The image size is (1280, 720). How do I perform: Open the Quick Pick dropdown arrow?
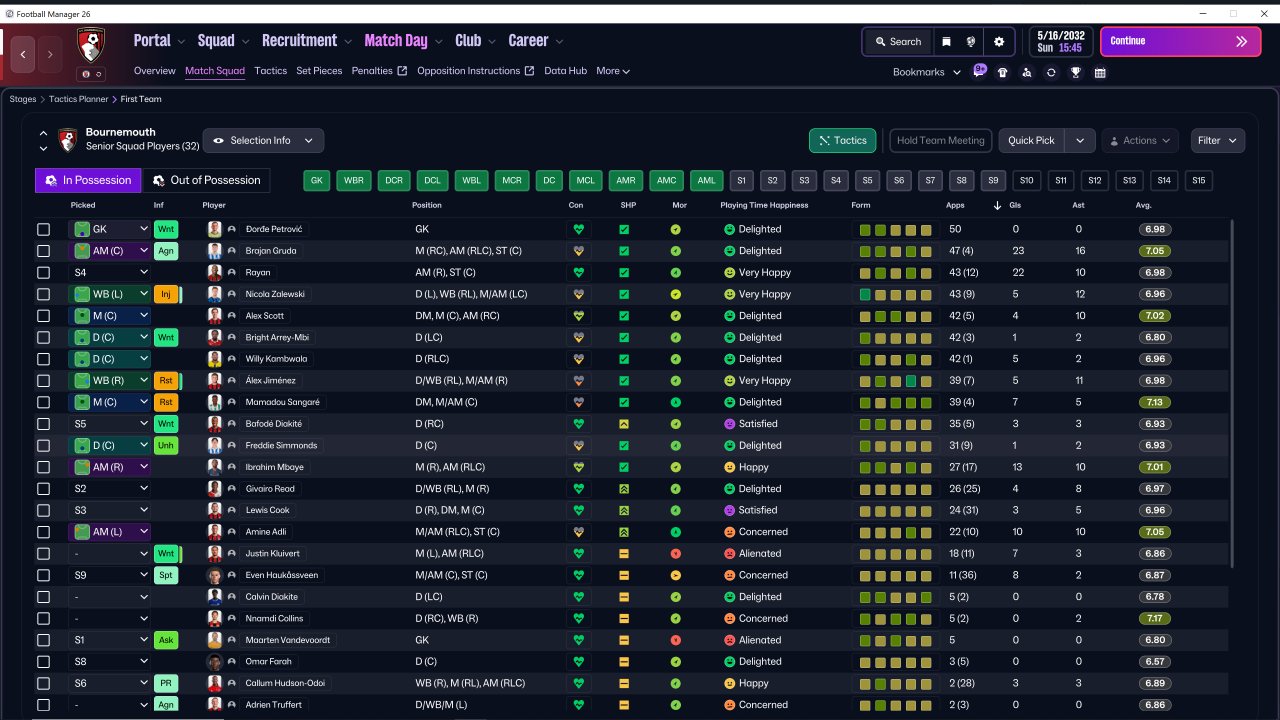pyautogui.click(x=1080, y=141)
